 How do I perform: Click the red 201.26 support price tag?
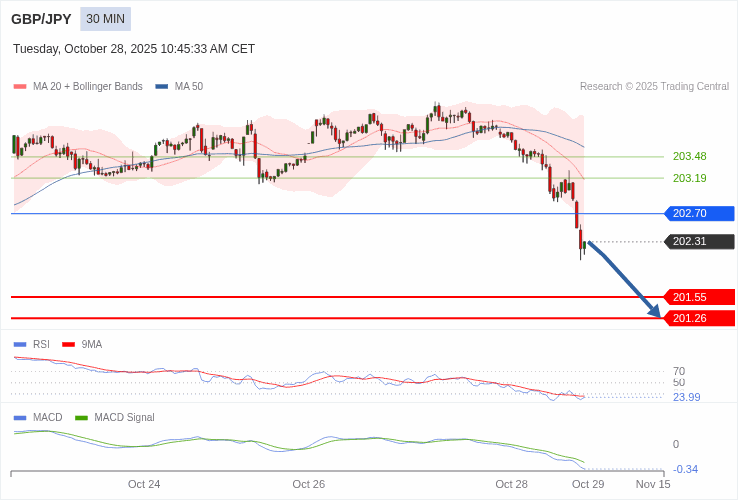tap(699, 318)
